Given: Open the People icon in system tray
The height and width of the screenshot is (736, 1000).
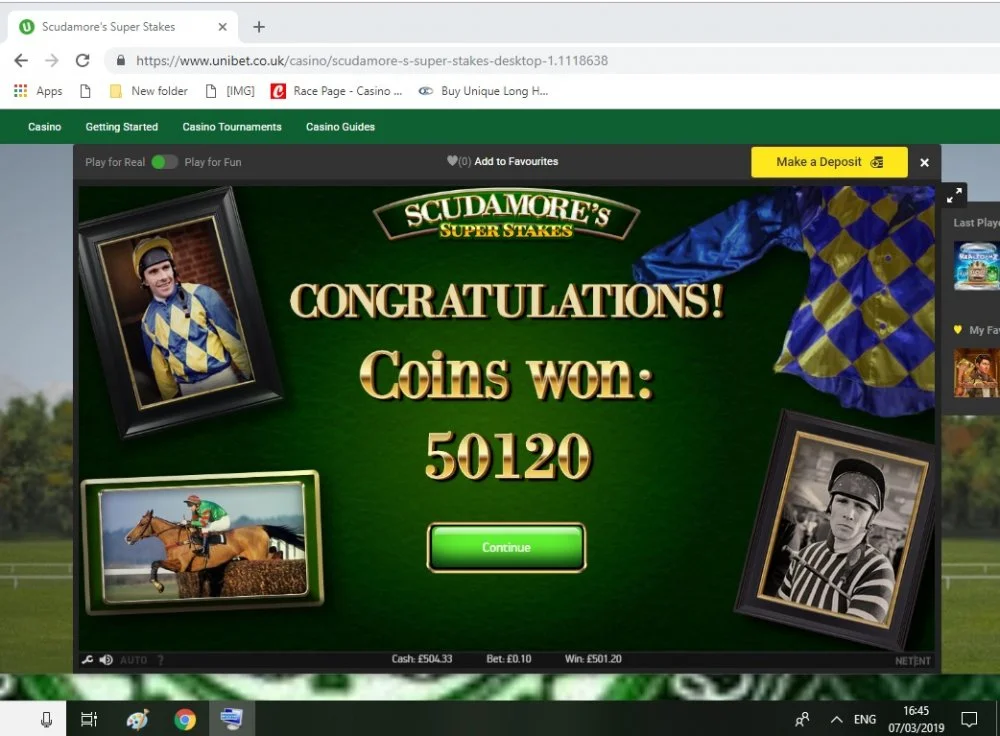Looking at the screenshot, I should click(802, 719).
